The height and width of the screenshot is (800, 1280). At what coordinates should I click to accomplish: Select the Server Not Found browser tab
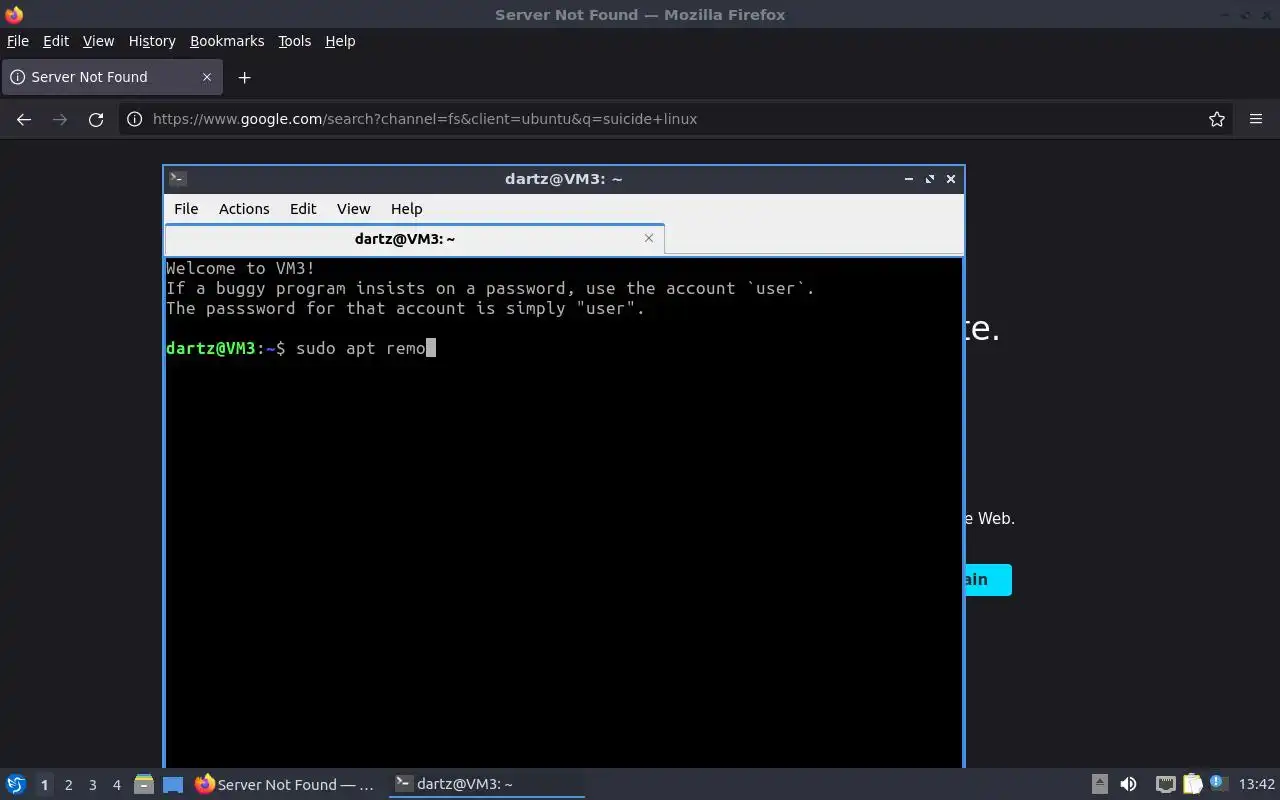click(112, 77)
